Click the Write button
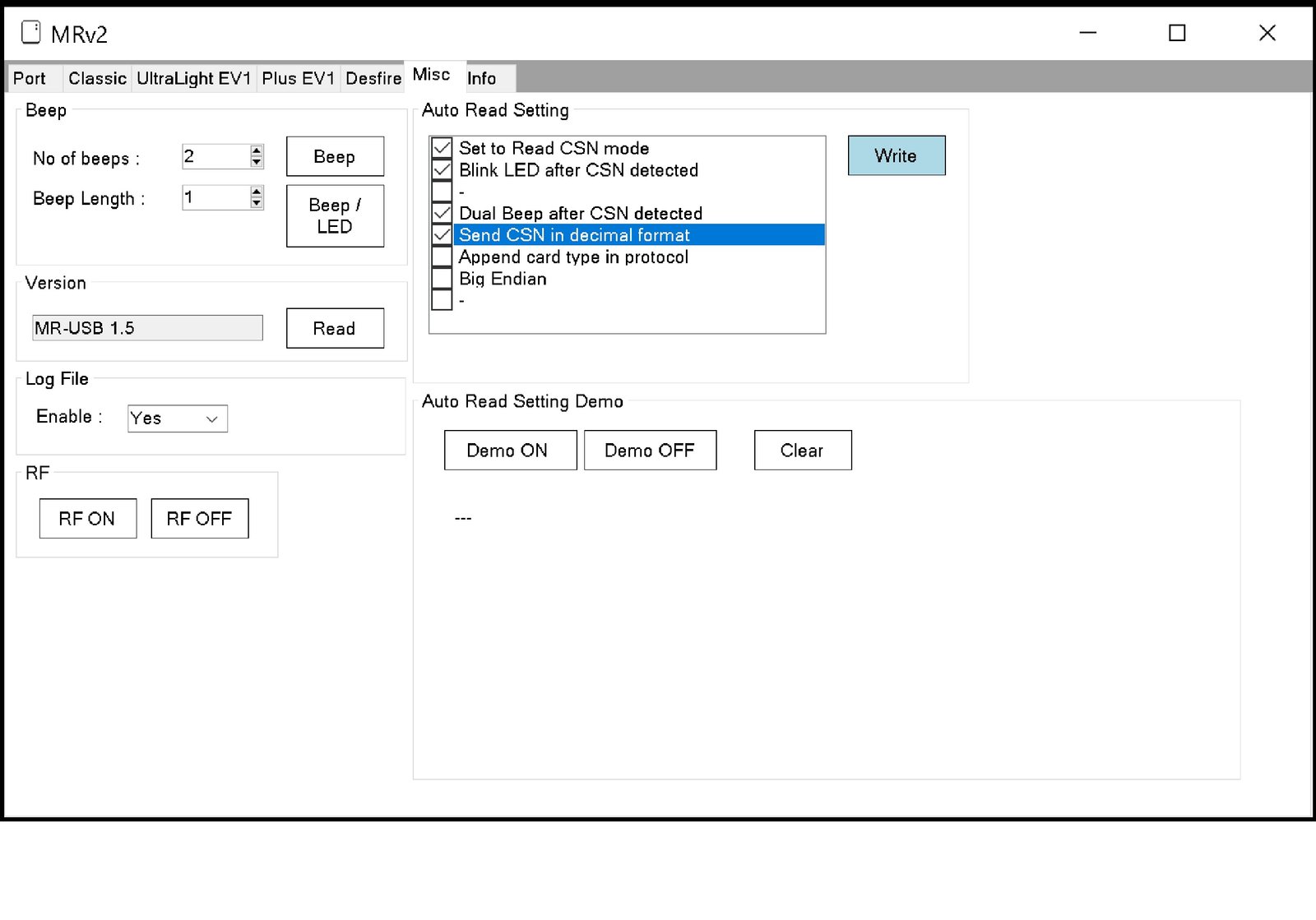Viewport: 1316px width, 920px height. [x=897, y=155]
